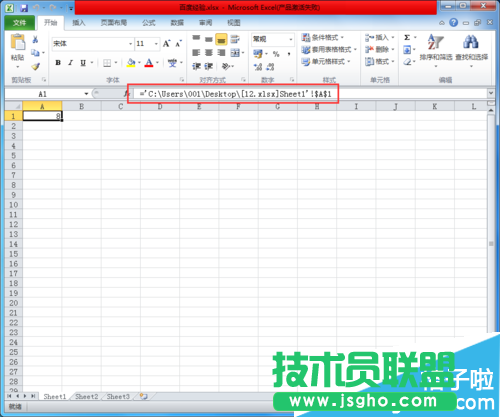500x417 pixels.
Task: Switch to the 数据 Data tab
Action: coord(177,23)
